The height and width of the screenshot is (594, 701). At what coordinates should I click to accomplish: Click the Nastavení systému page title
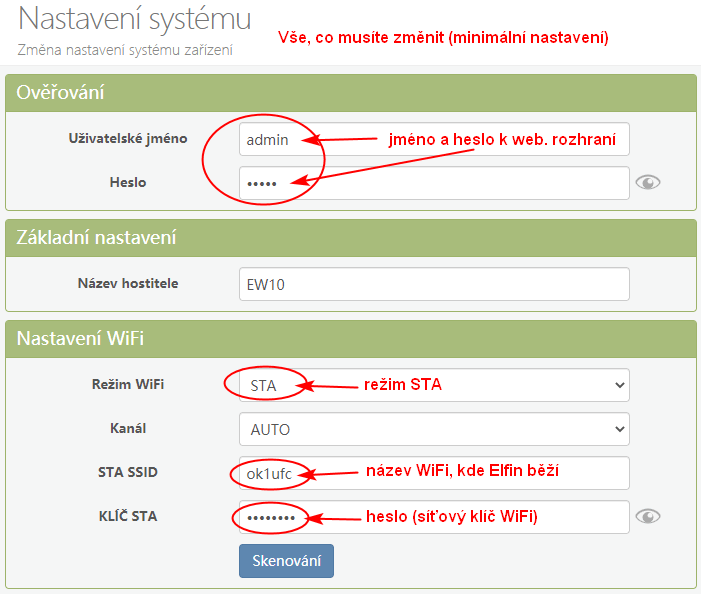(135, 20)
